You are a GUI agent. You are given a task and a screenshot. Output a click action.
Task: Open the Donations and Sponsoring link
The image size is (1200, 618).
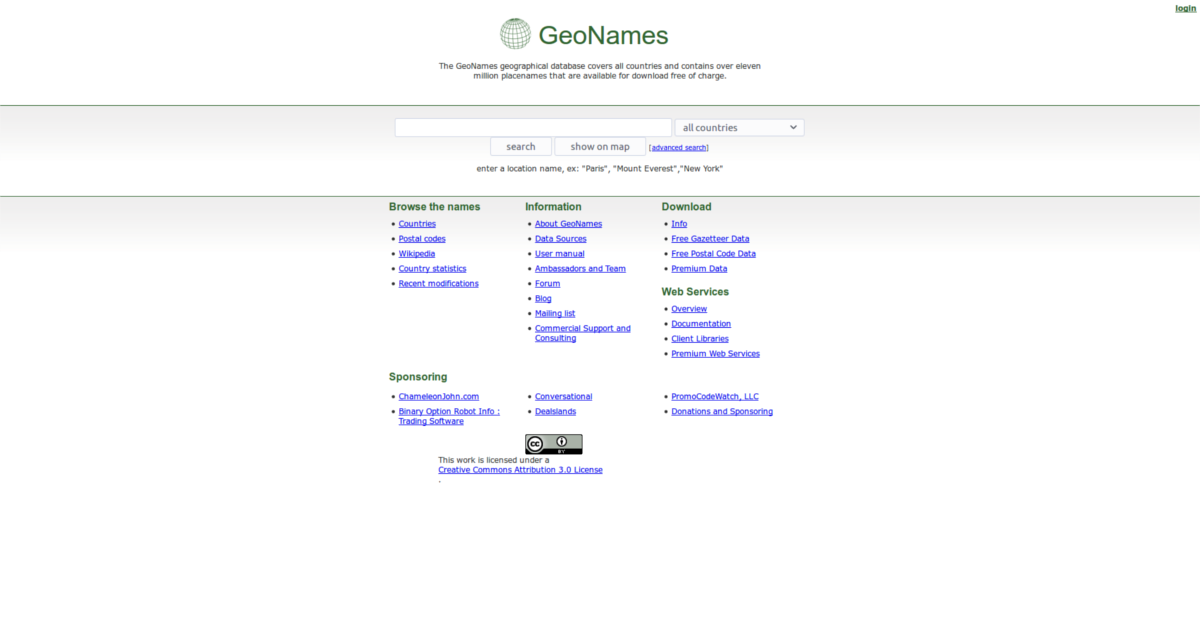(722, 412)
